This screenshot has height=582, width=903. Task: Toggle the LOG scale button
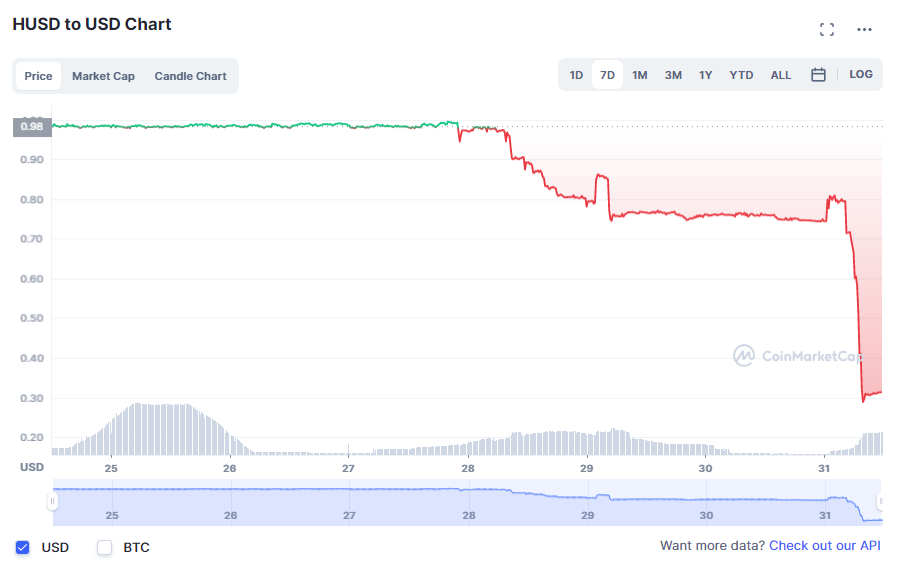click(x=860, y=74)
